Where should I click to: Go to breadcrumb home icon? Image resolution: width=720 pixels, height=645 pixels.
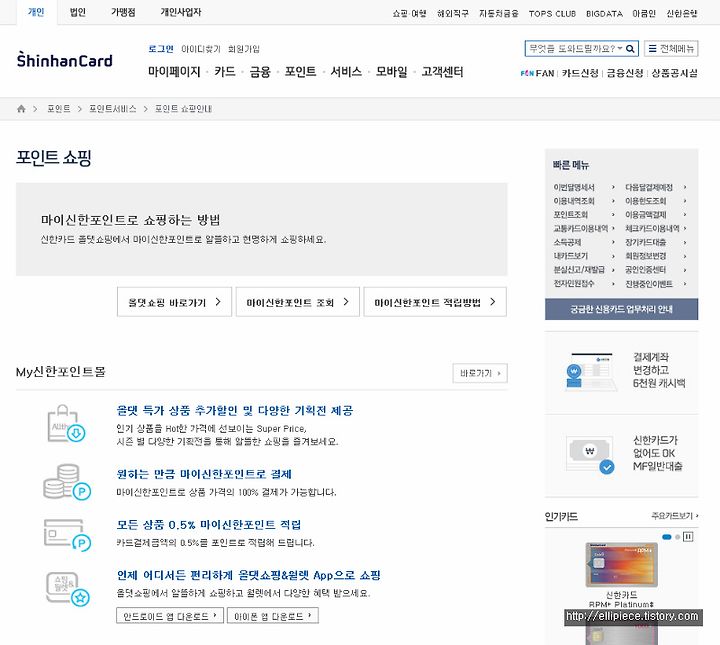tap(21, 109)
